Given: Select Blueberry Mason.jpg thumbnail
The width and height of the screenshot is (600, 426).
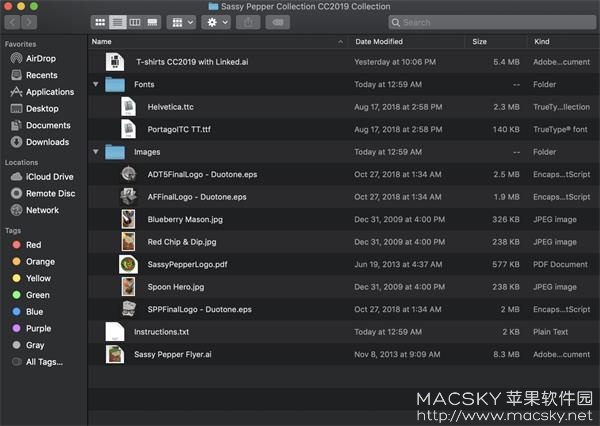Looking at the screenshot, I should (x=128, y=219).
